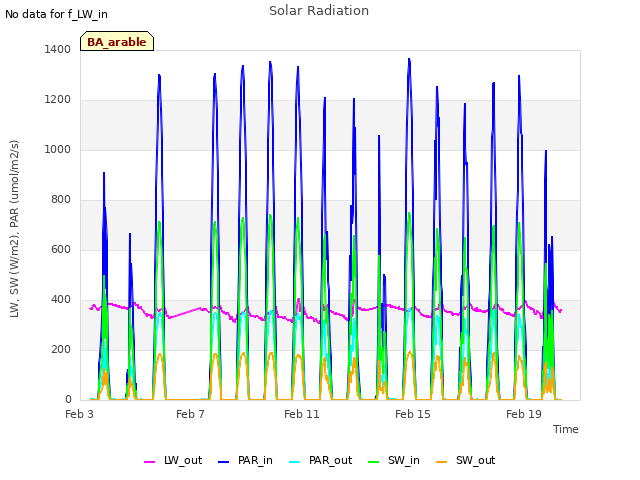Click the Feb 3 x-axis tick label
This screenshot has width=640, height=480.
pyautogui.click(x=79, y=414)
